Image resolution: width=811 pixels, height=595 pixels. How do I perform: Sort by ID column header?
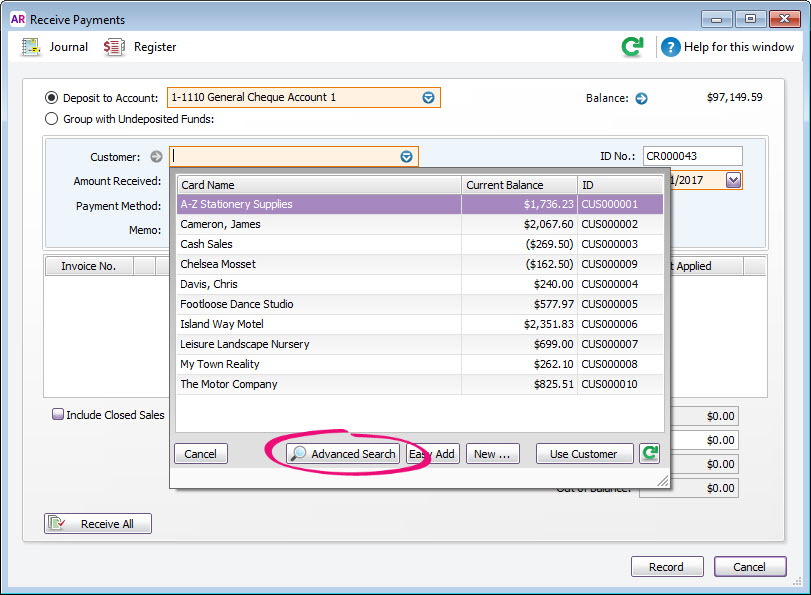click(620, 185)
